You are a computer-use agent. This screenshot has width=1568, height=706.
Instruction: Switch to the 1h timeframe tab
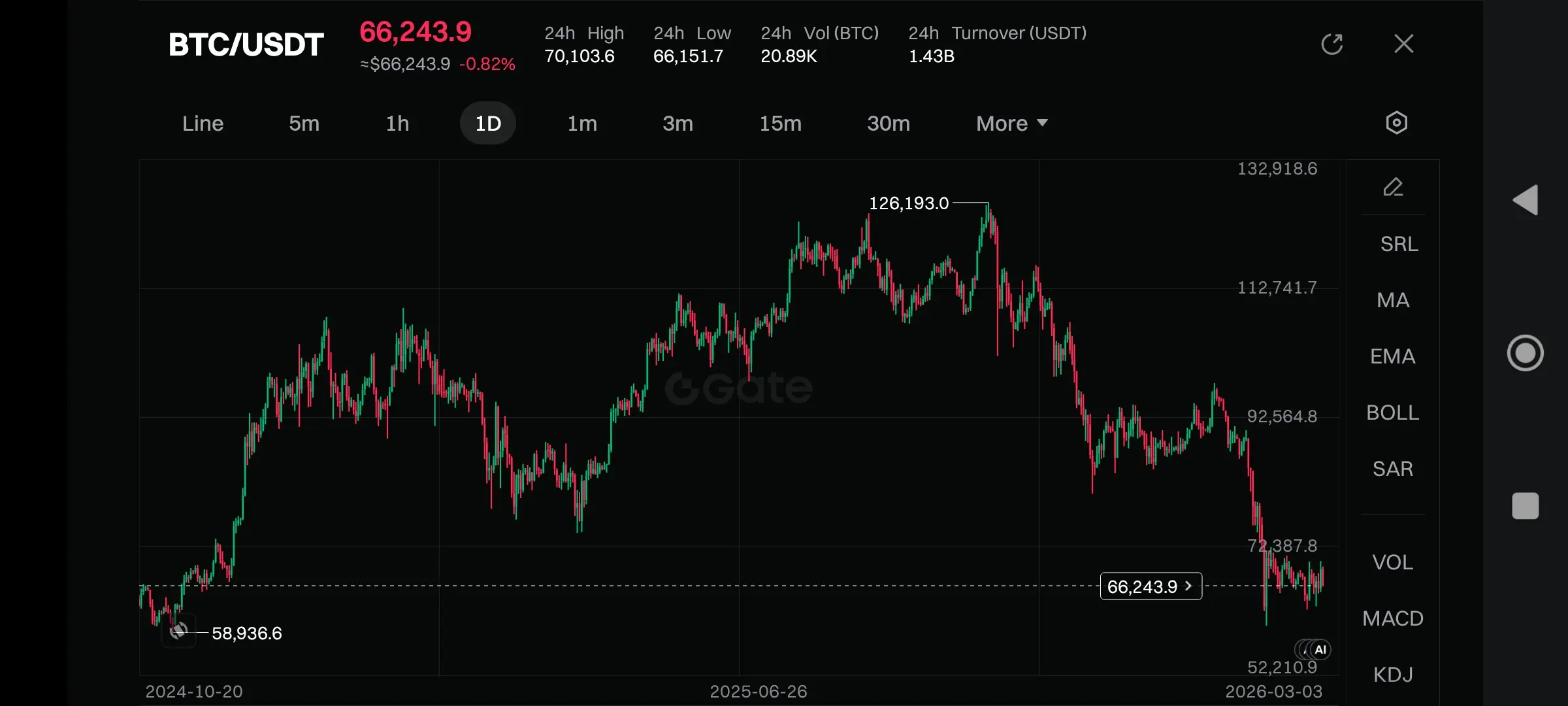(397, 124)
